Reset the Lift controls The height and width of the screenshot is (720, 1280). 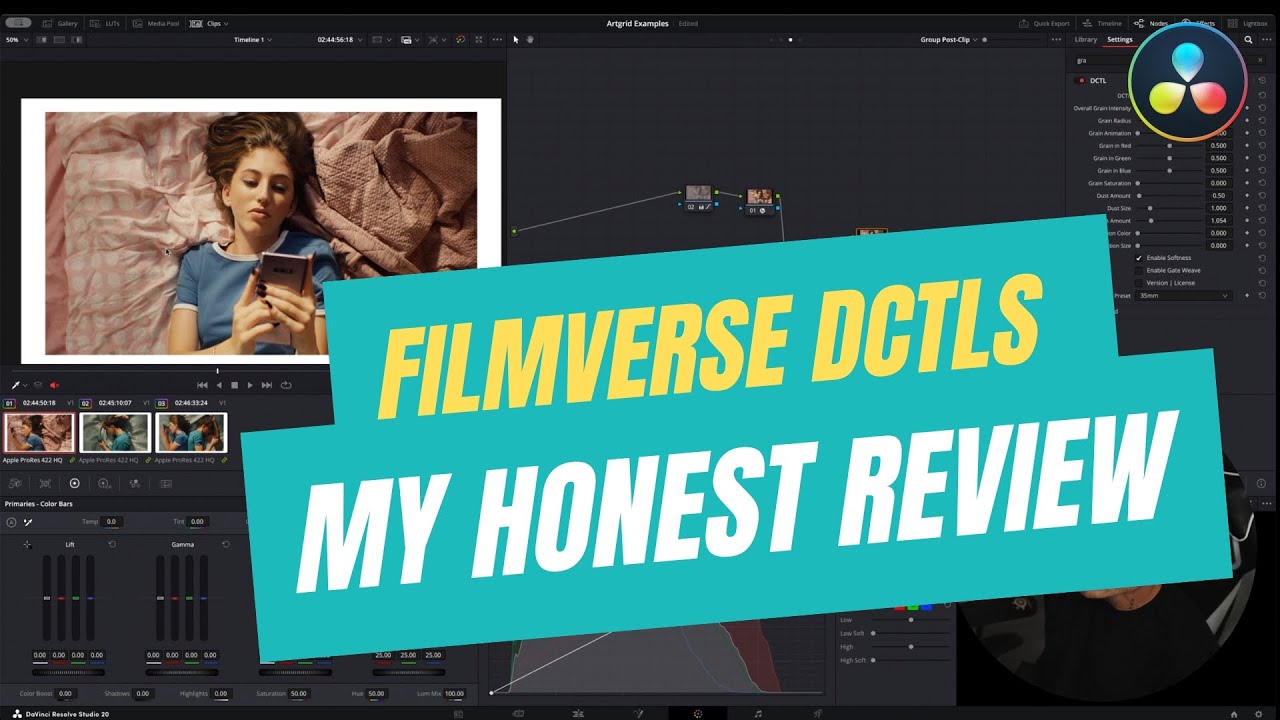111,544
